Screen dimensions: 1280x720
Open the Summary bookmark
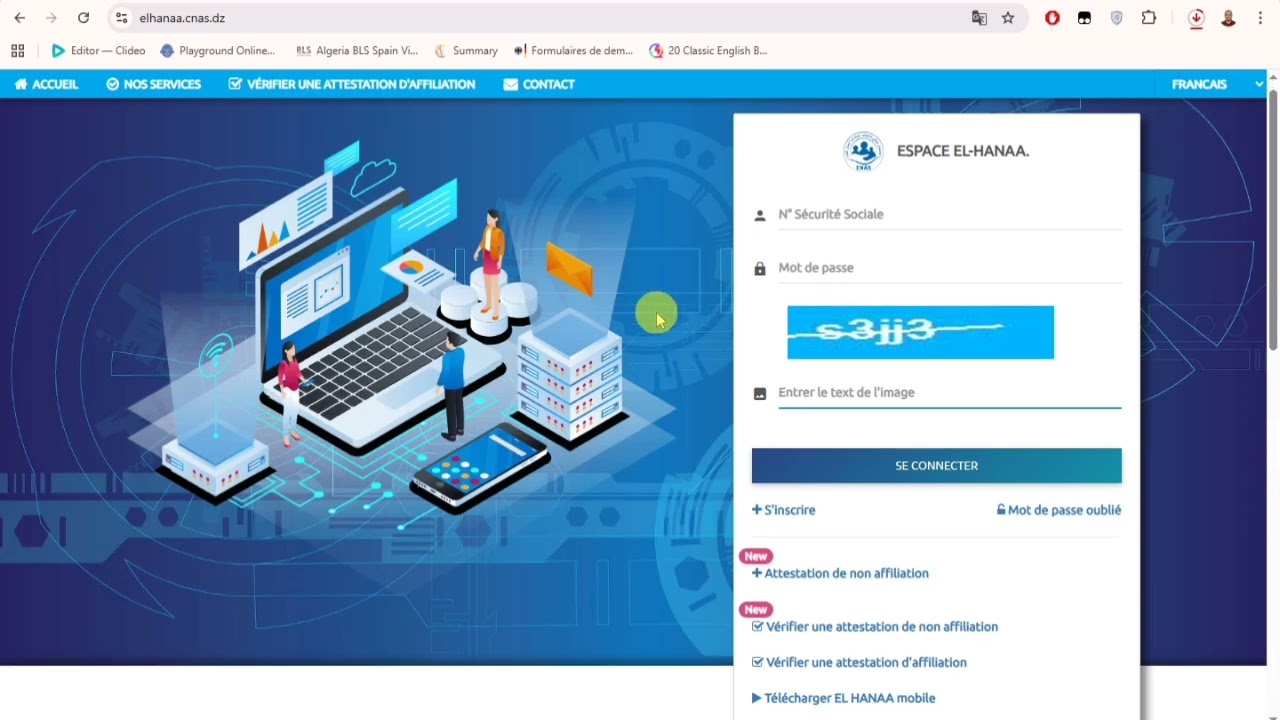click(x=465, y=51)
